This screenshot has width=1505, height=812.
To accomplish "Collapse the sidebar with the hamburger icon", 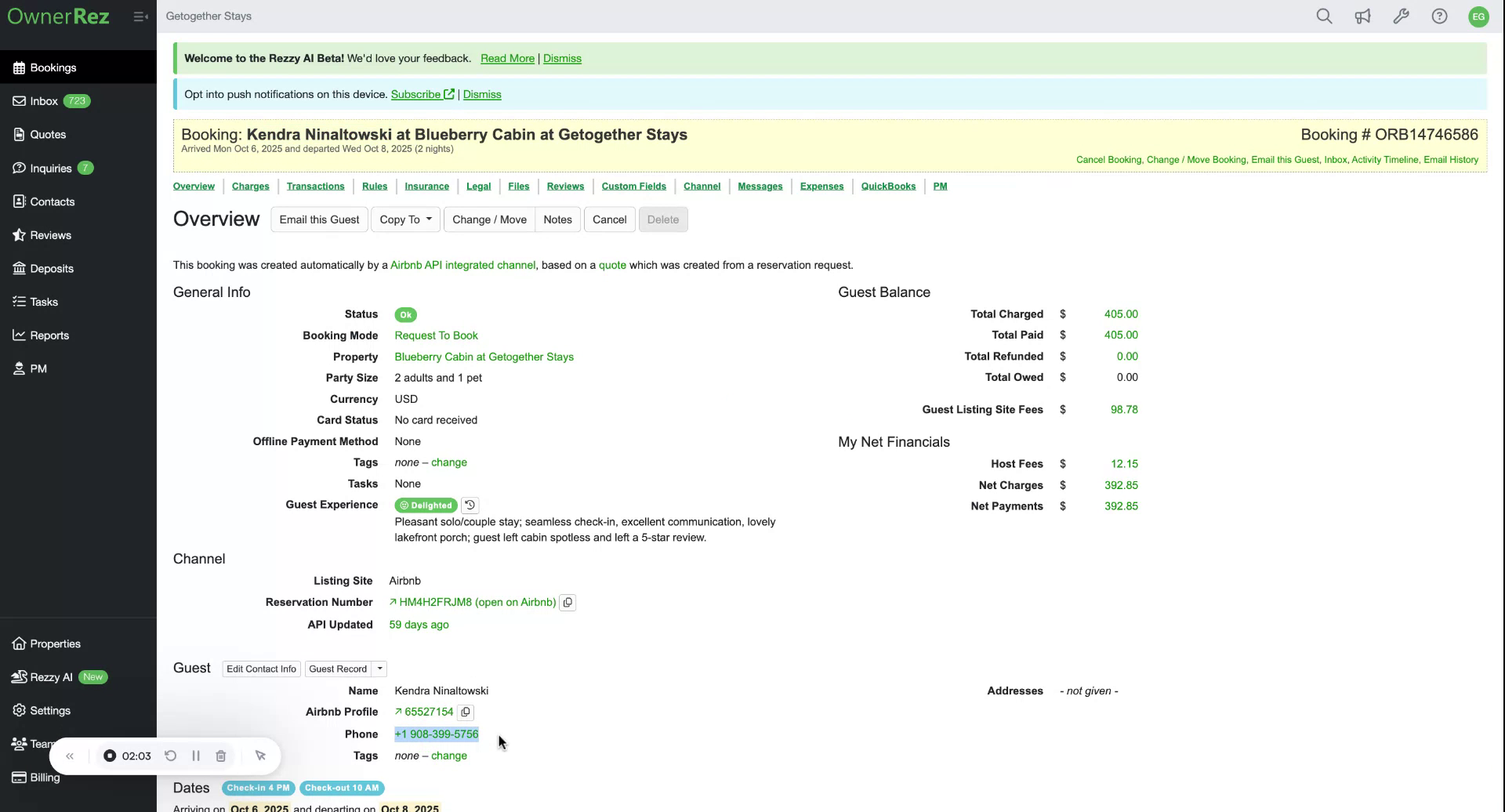I will tap(141, 16).
